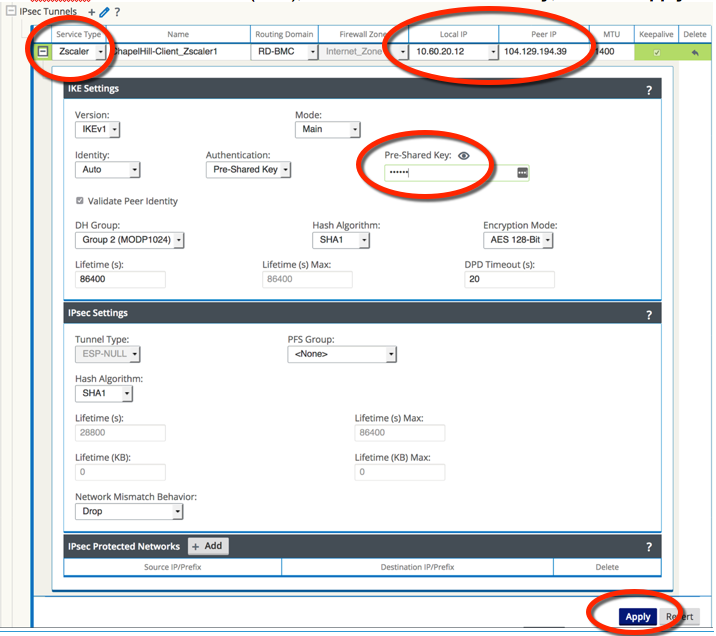Screen dimensions: 716x636
Task: Open the Encryption Mode AES 128-Bit dropdown
Action: [518, 240]
